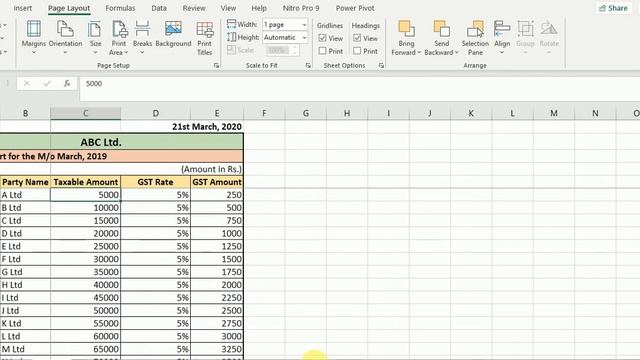Select the GST amount cell 750
This screenshot has height=360, width=640.
[217, 220]
